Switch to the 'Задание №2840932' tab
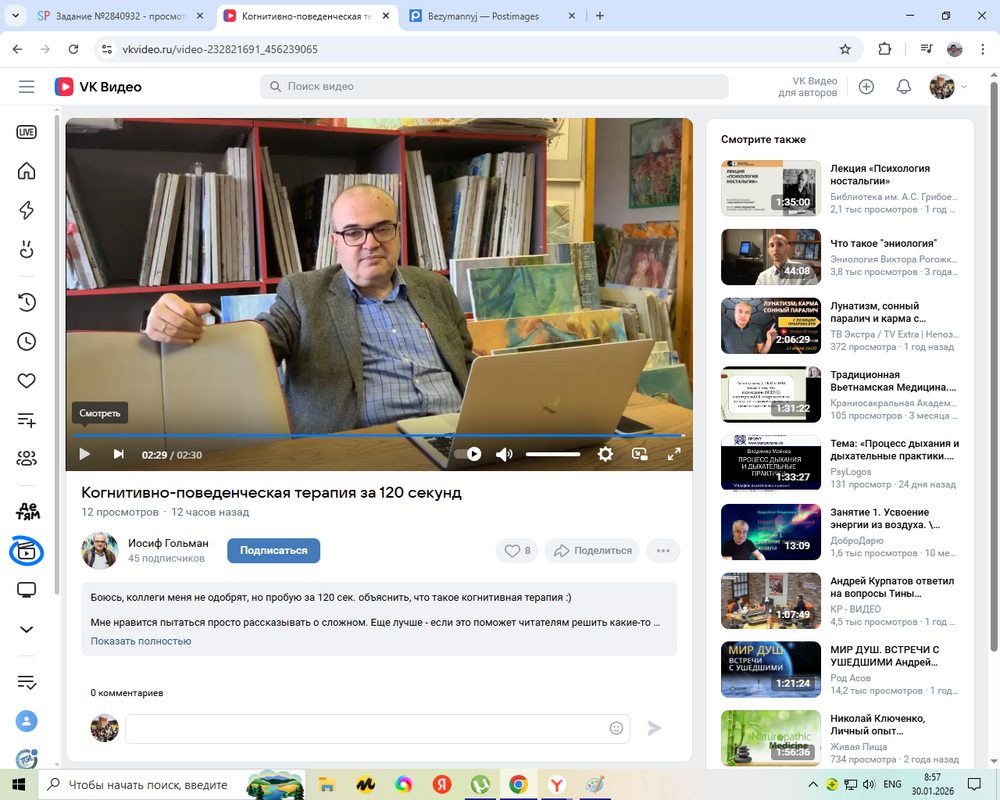Viewport: 1000px width, 800px height. tap(121, 16)
